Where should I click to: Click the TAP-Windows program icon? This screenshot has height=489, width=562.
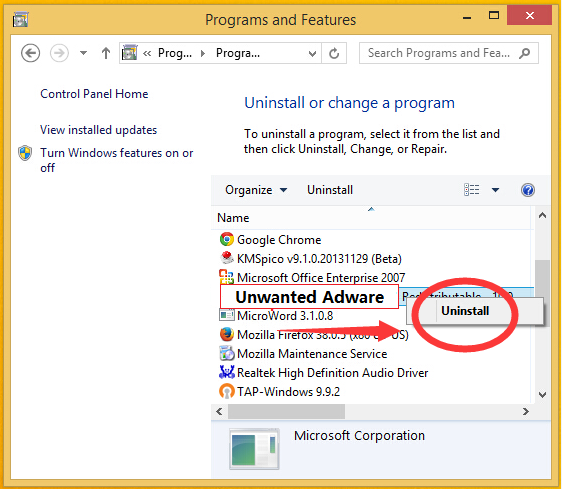pos(227,391)
